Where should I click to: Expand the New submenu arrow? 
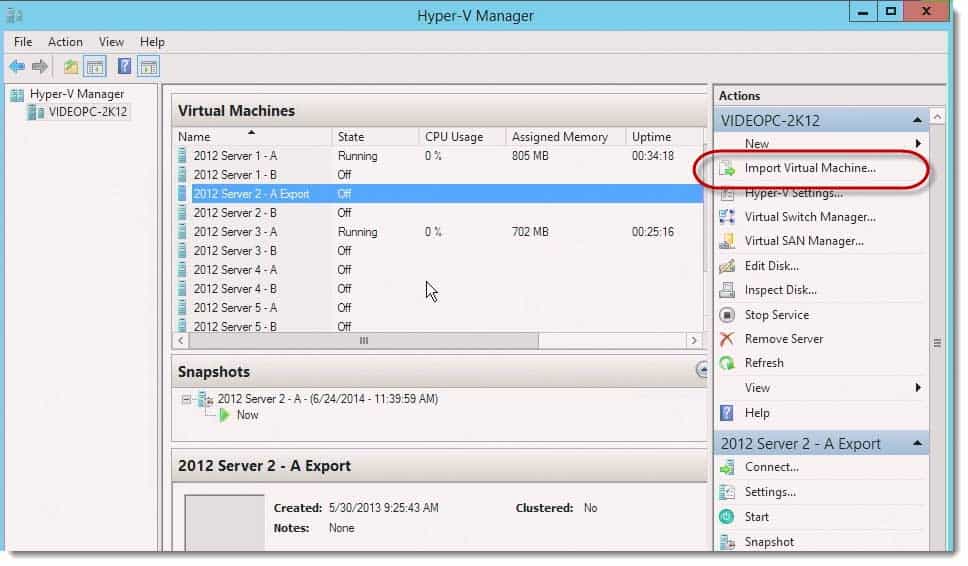(918, 144)
